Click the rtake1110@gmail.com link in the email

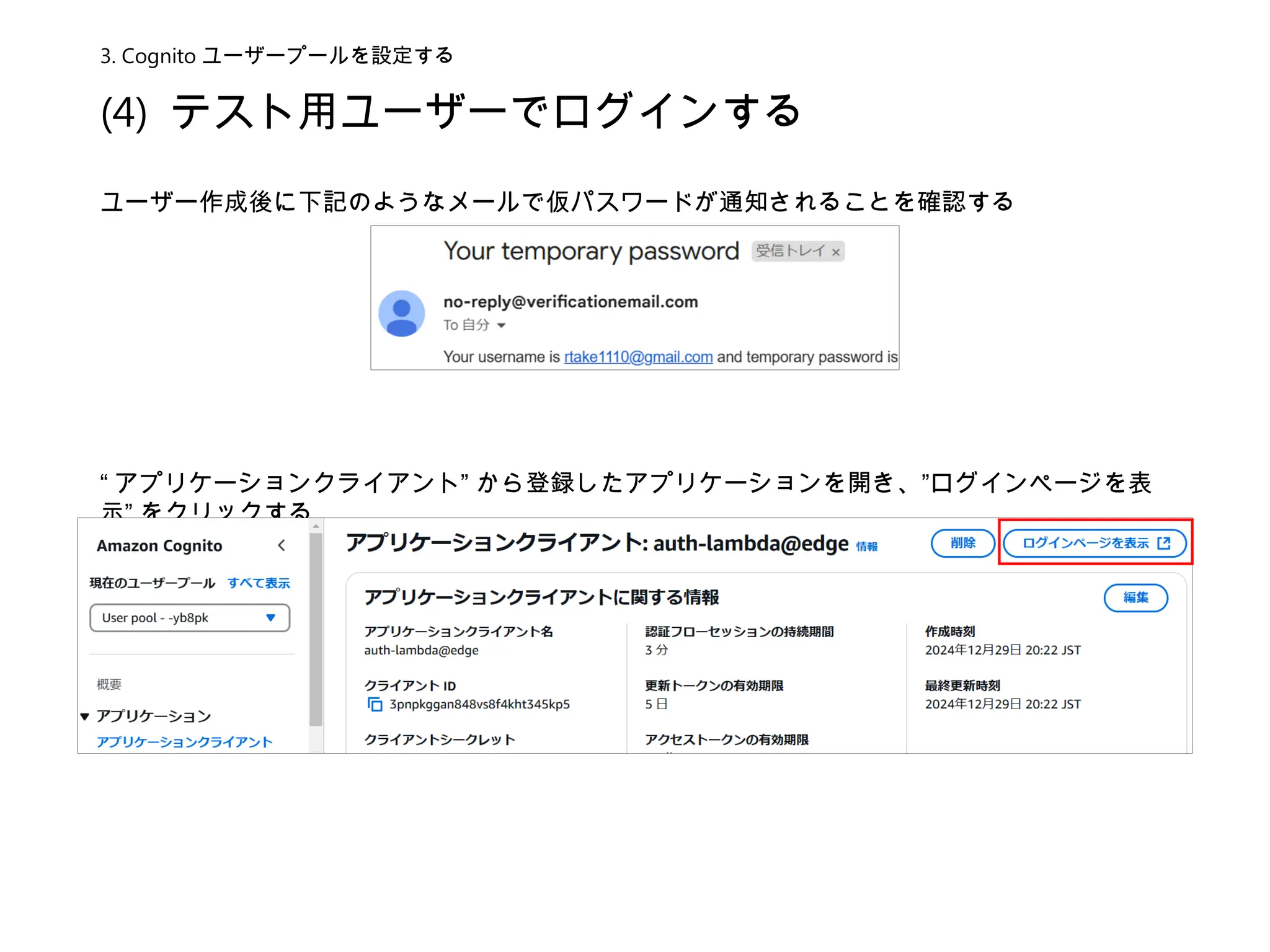pyautogui.click(x=638, y=357)
